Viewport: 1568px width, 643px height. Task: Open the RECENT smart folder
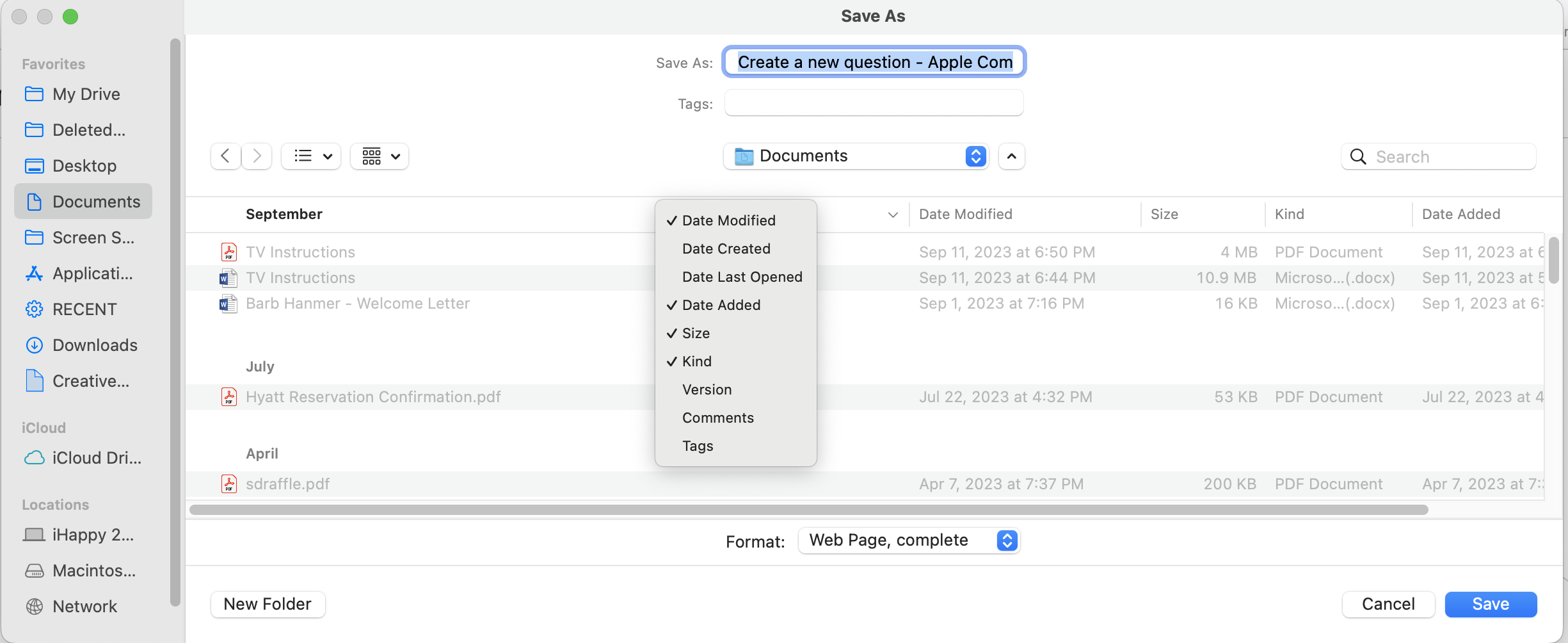[84, 309]
